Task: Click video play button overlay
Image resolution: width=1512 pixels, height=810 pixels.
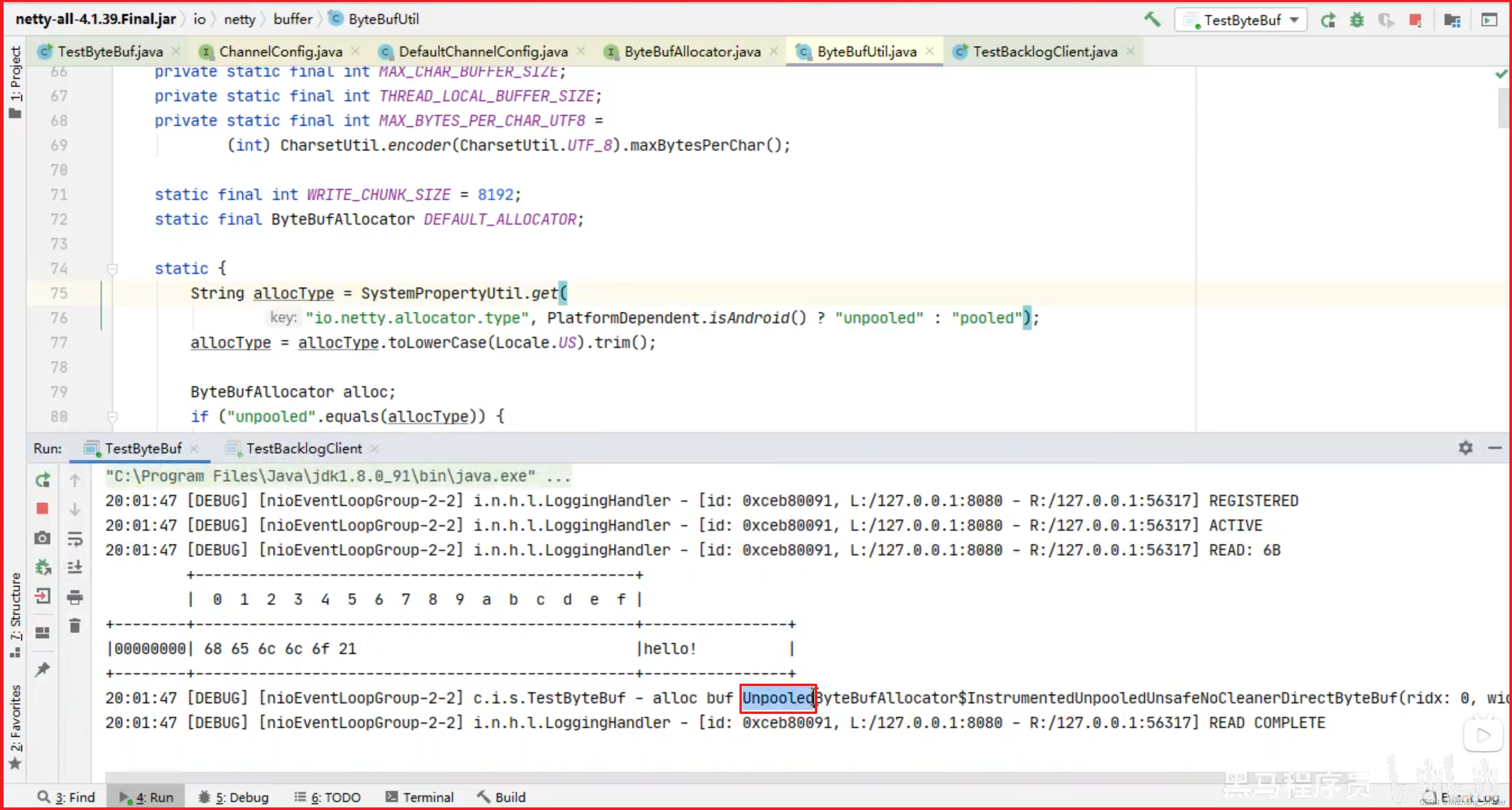Action: click(x=1483, y=735)
